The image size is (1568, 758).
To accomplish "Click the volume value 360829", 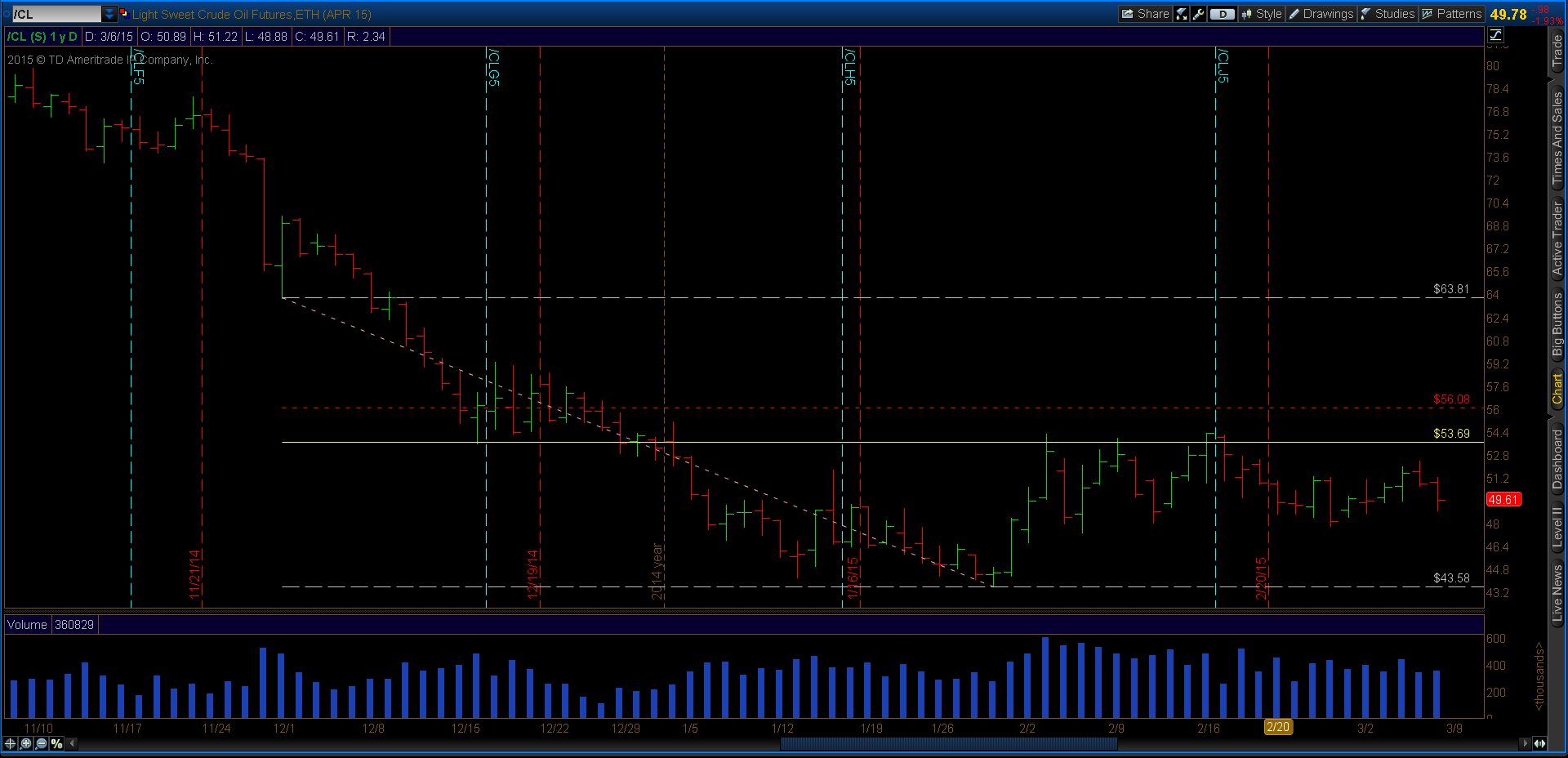I will coord(74,625).
